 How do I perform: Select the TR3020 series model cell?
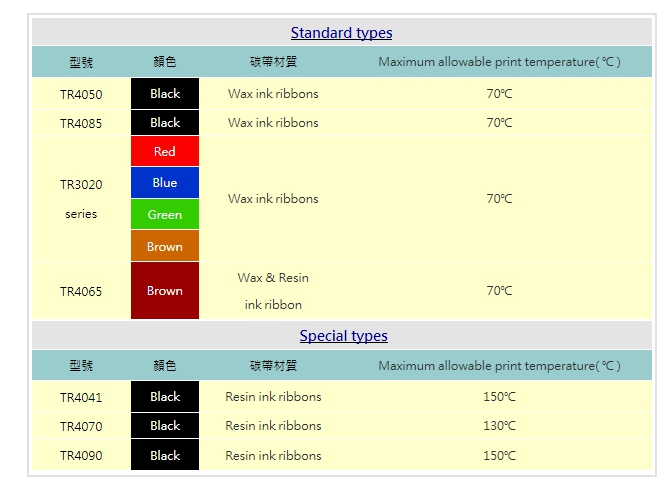click(81, 199)
